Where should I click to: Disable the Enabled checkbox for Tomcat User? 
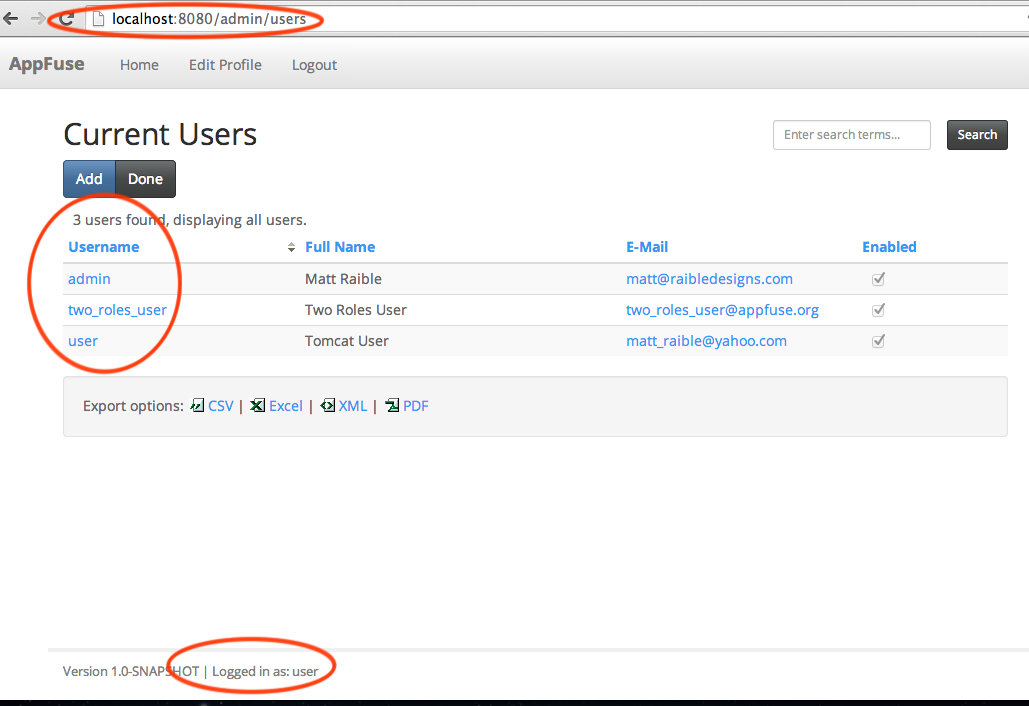(878, 341)
